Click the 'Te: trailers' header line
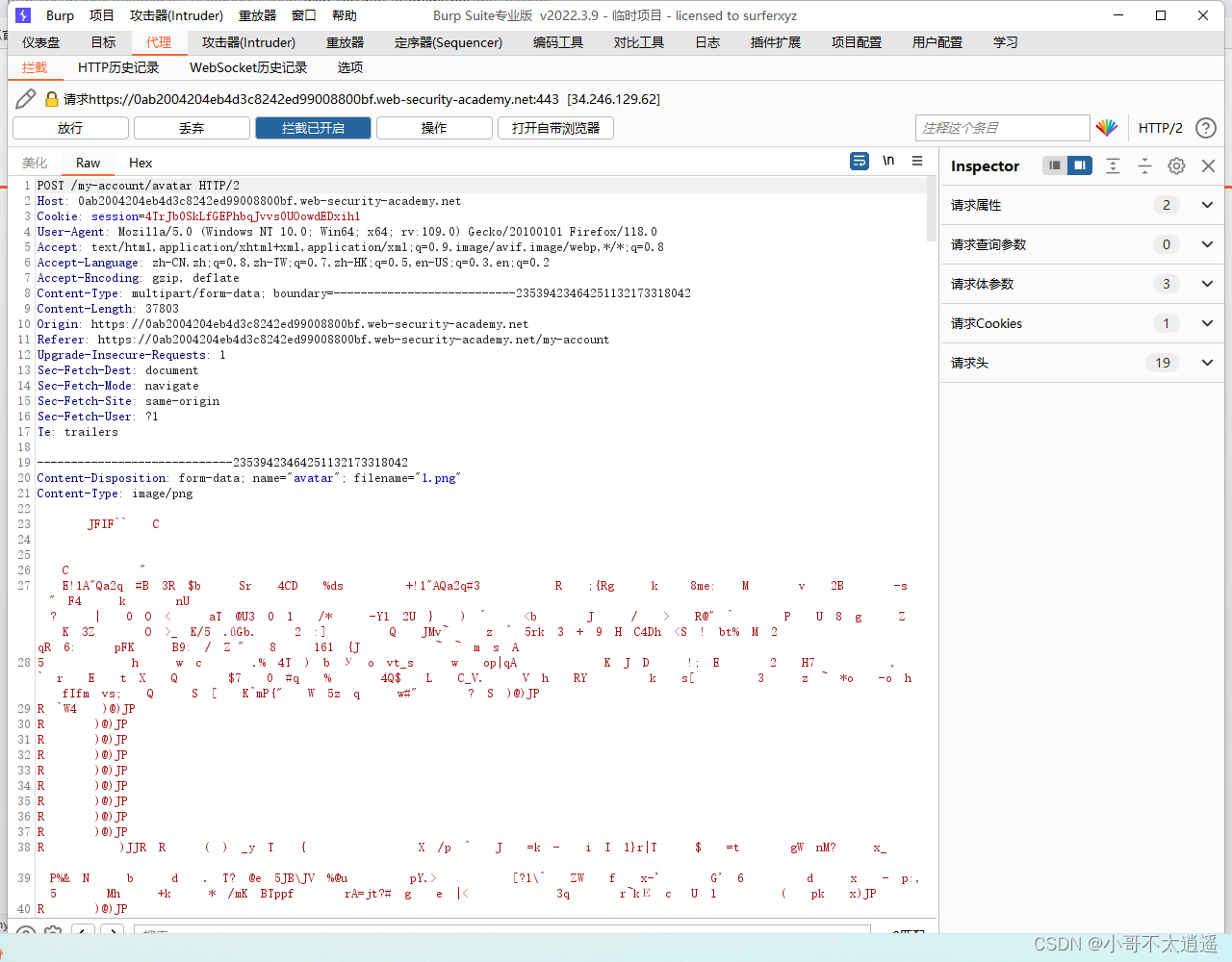The width and height of the screenshot is (1232, 962). 77,432
